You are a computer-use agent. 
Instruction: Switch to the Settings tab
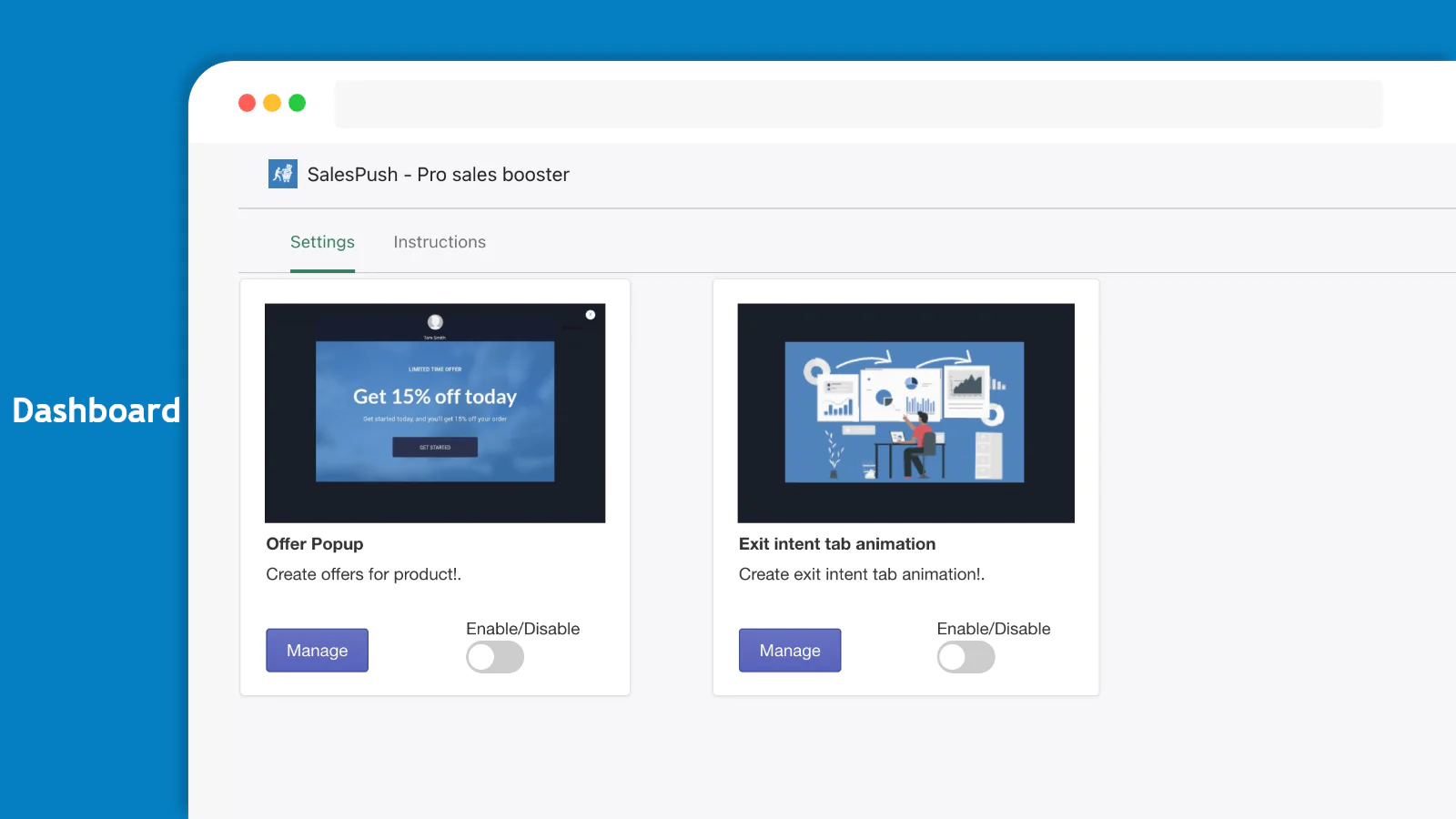coord(322,242)
